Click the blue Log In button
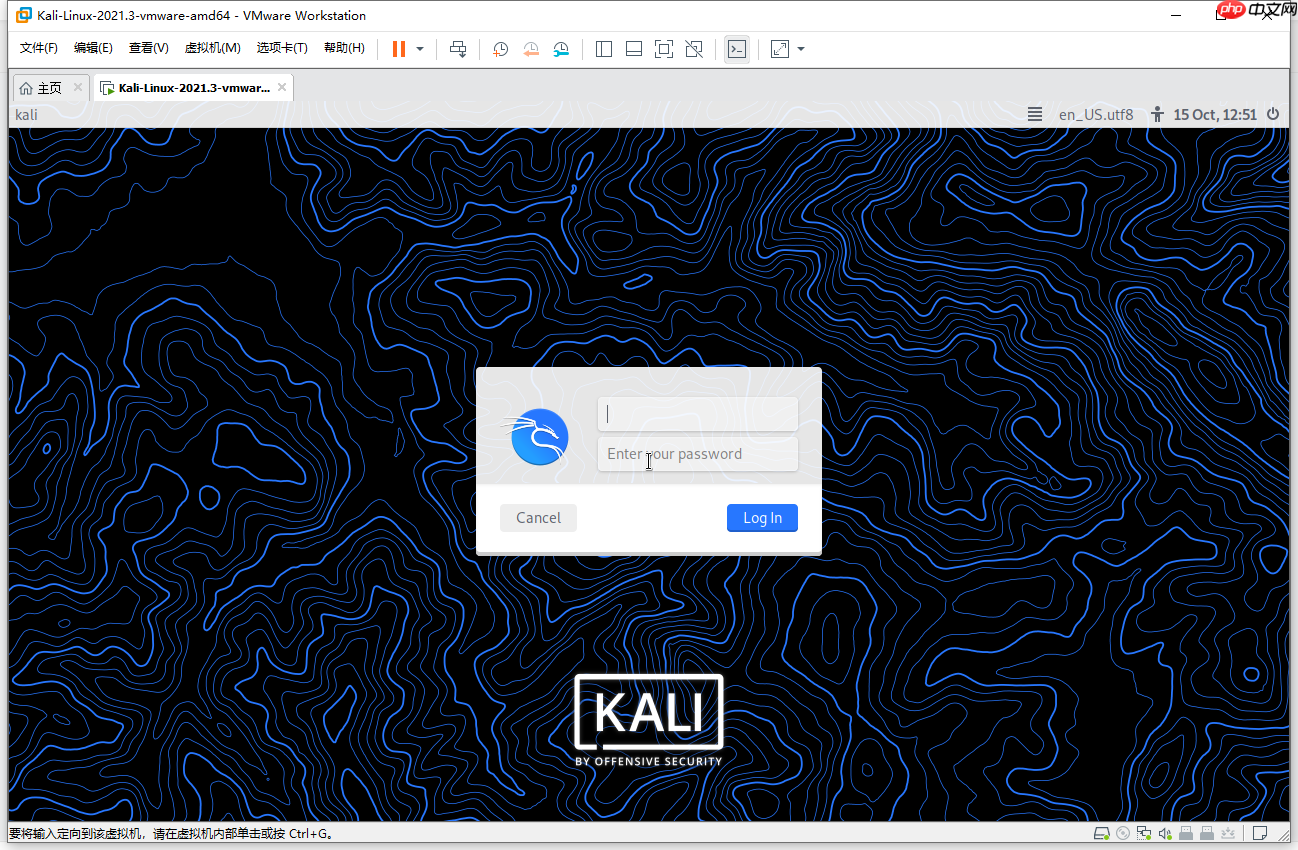 [x=762, y=517]
